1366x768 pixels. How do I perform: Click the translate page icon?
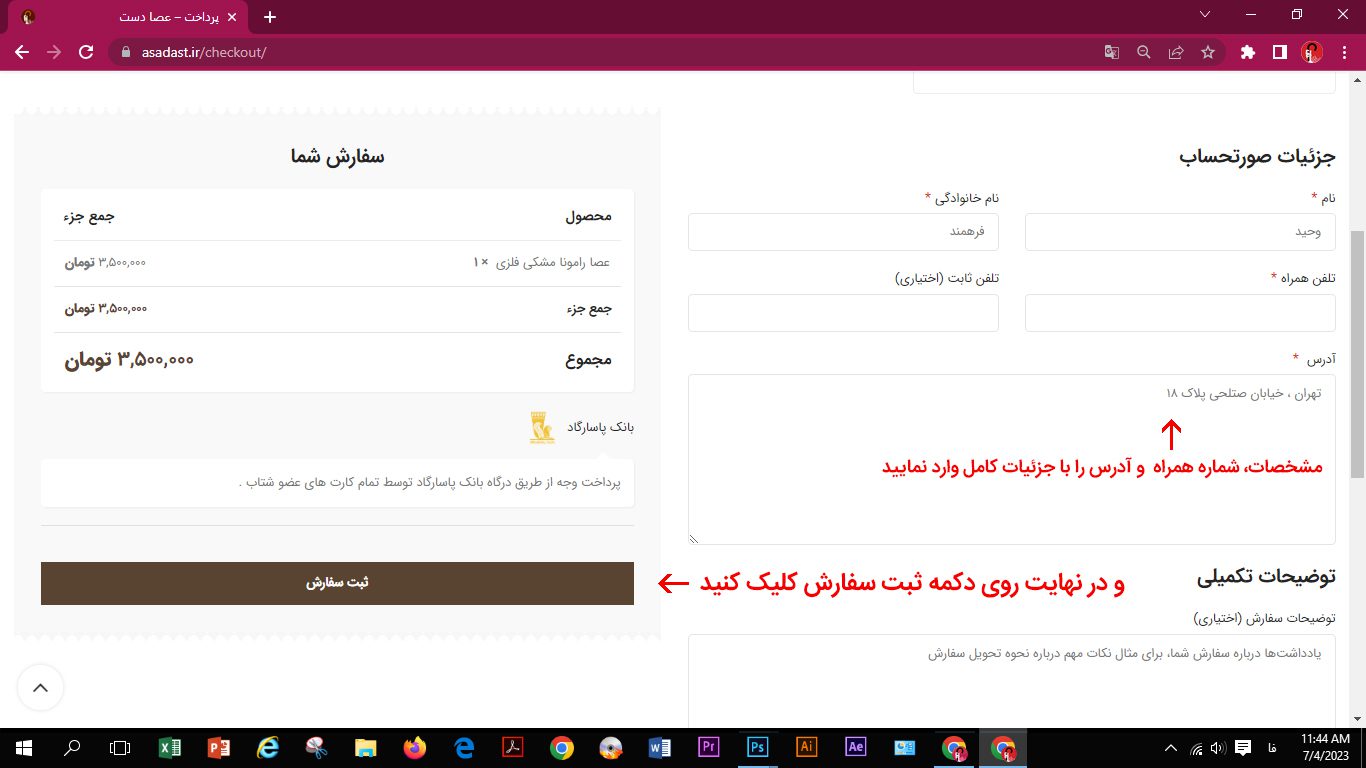(x=1111, y=52)
